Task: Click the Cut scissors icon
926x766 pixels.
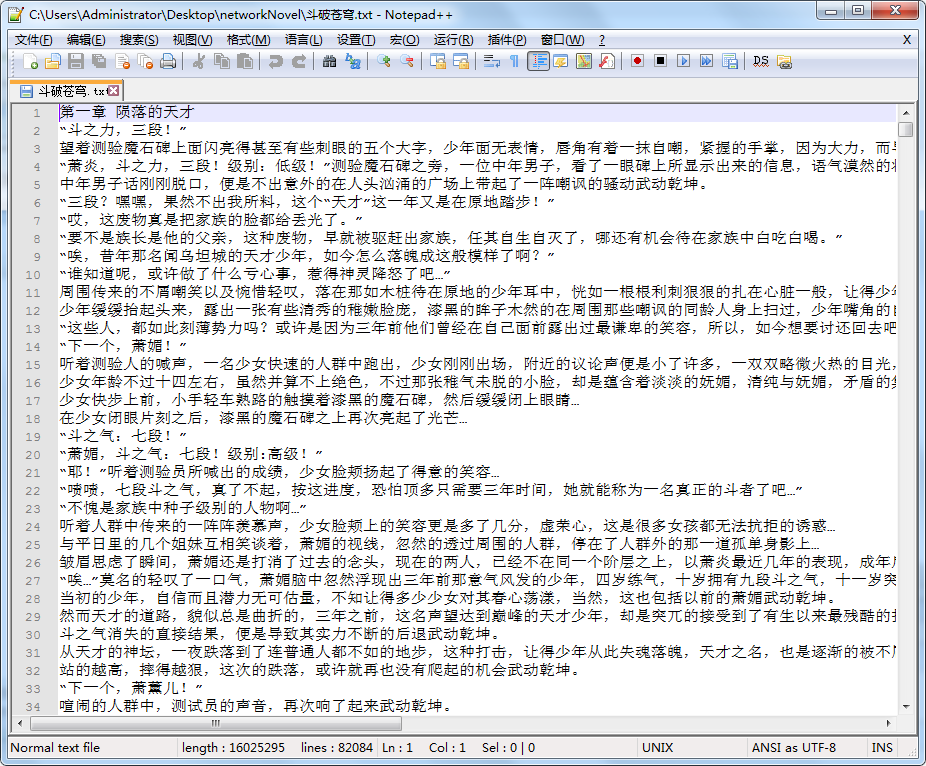Action: pos(198,62)
